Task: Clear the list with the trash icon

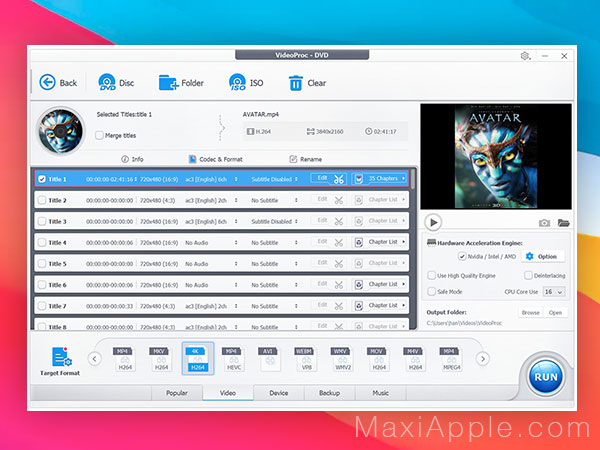Action: pyautogui.click(x=307, y=83)
